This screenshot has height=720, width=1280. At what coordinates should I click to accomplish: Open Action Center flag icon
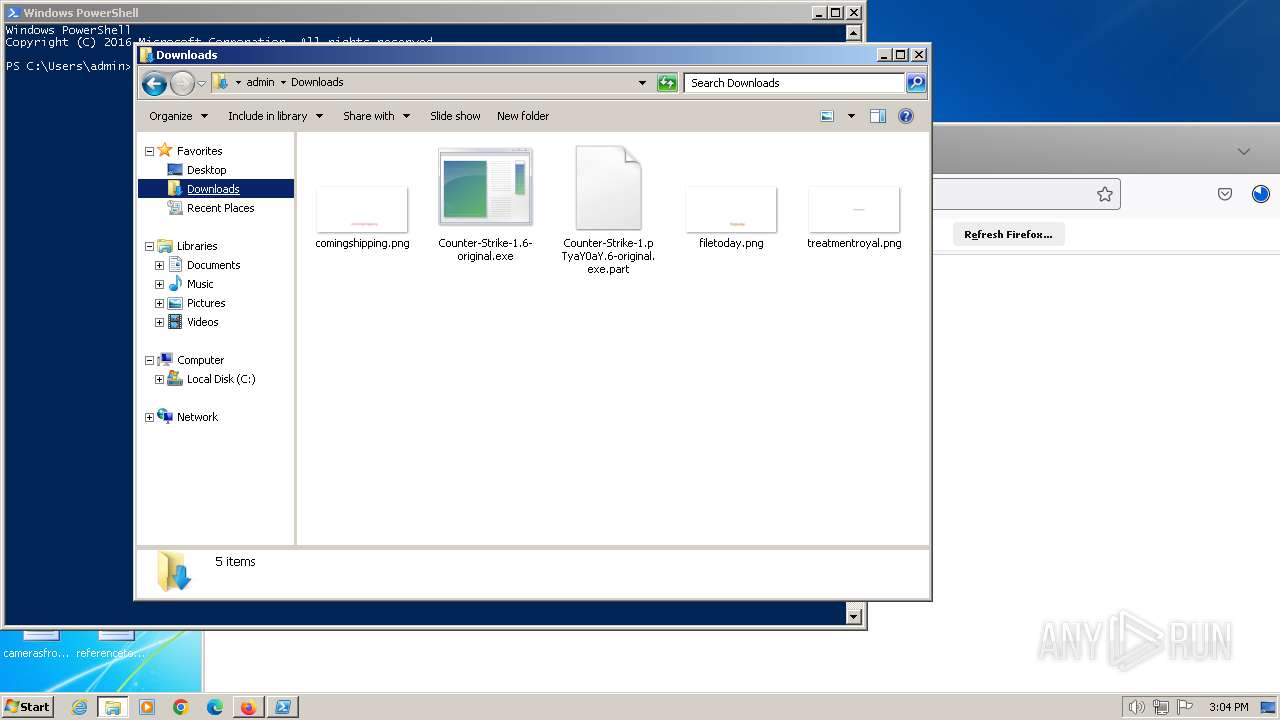pos(1185,707)
